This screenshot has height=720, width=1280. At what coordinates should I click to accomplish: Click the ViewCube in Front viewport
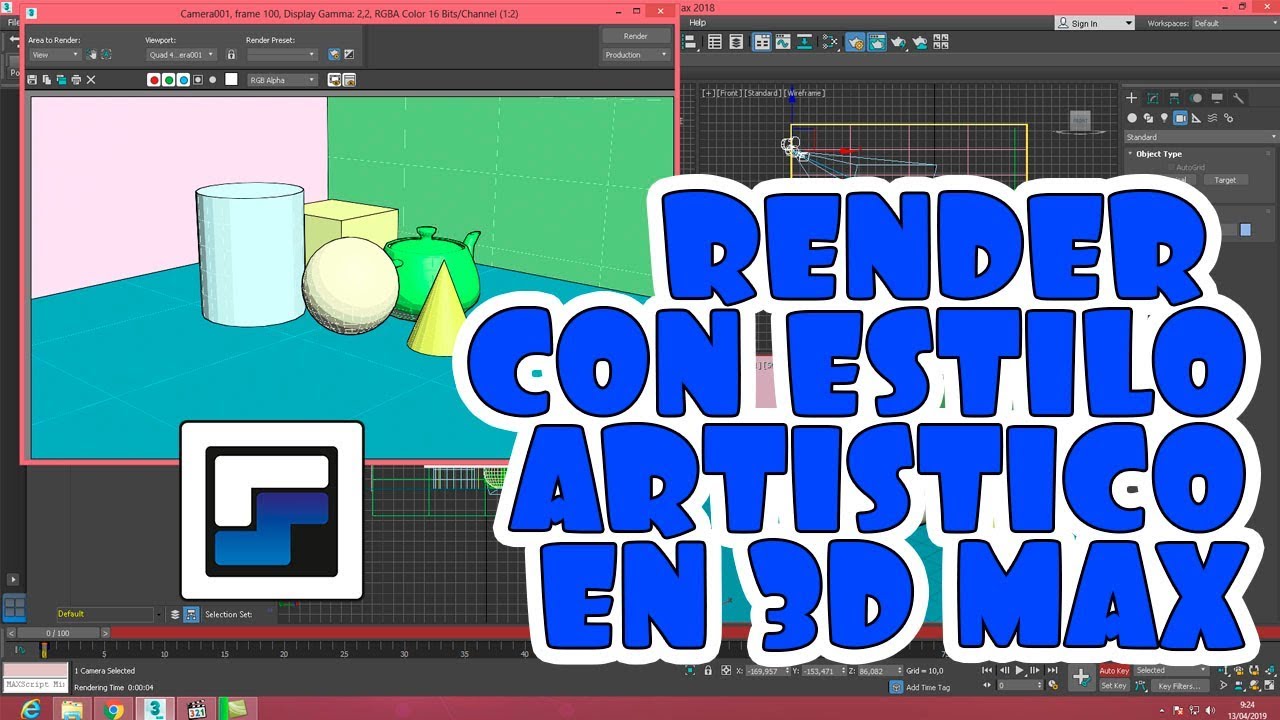1080,121
